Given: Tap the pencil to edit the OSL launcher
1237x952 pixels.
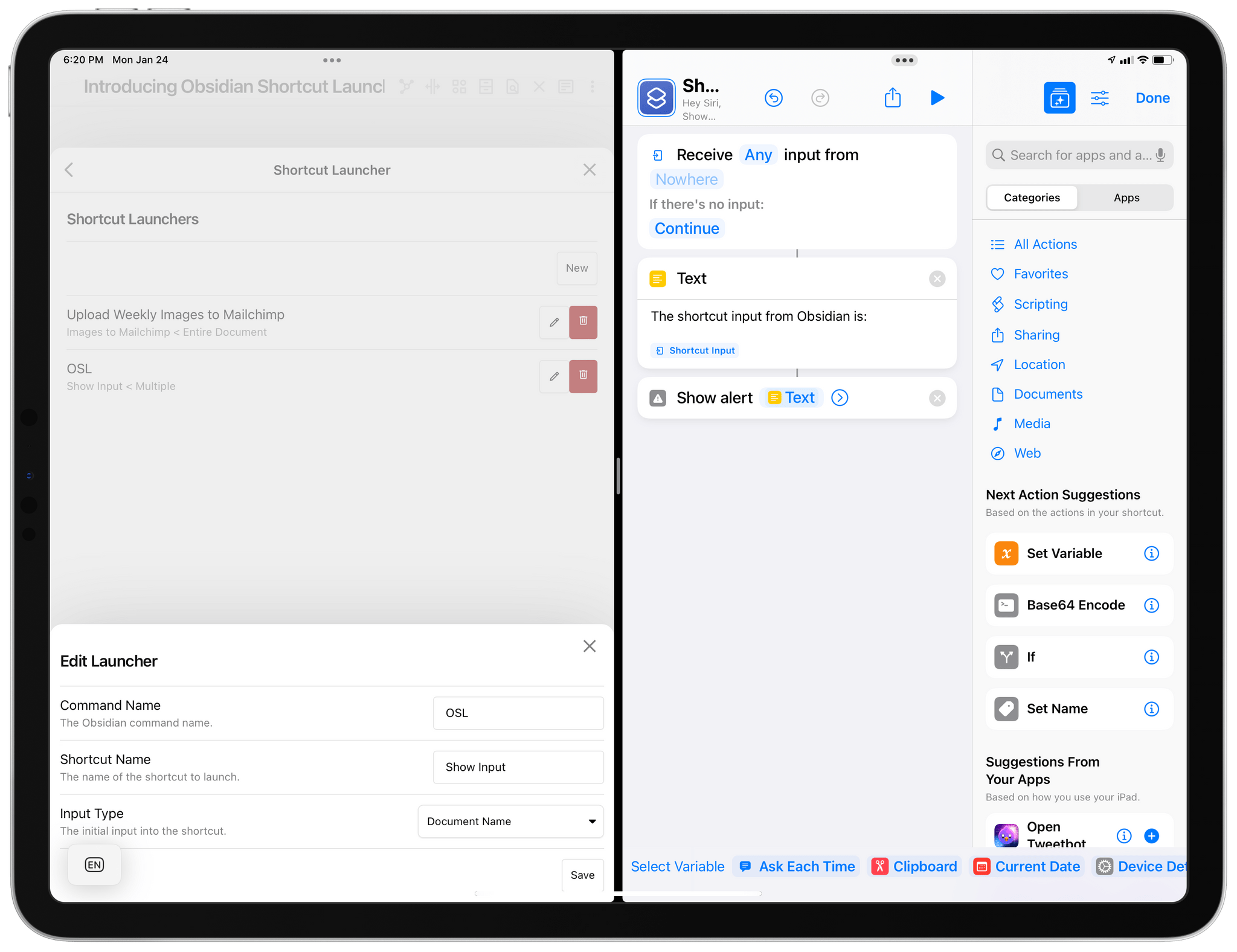Looking at the screenshot, I should (x=553, y=376).
